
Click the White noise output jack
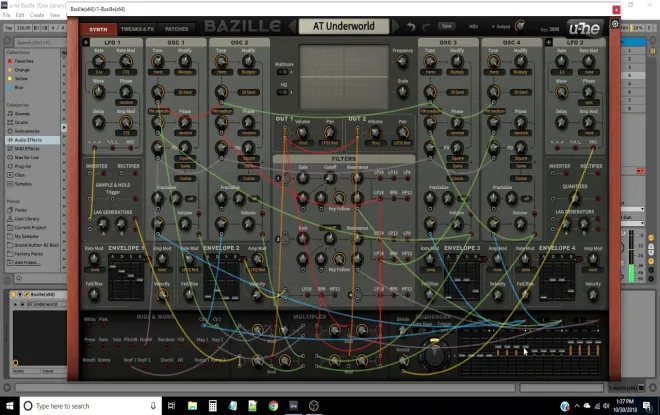tap(90, 326)
